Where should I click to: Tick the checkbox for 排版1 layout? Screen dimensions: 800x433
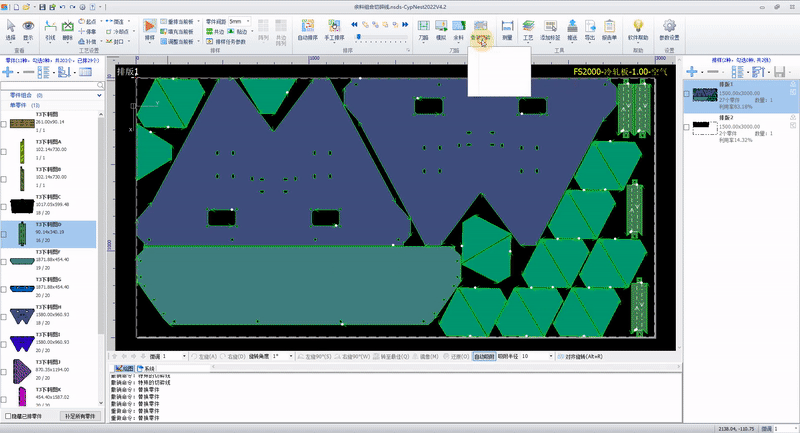tap(686, 94)
